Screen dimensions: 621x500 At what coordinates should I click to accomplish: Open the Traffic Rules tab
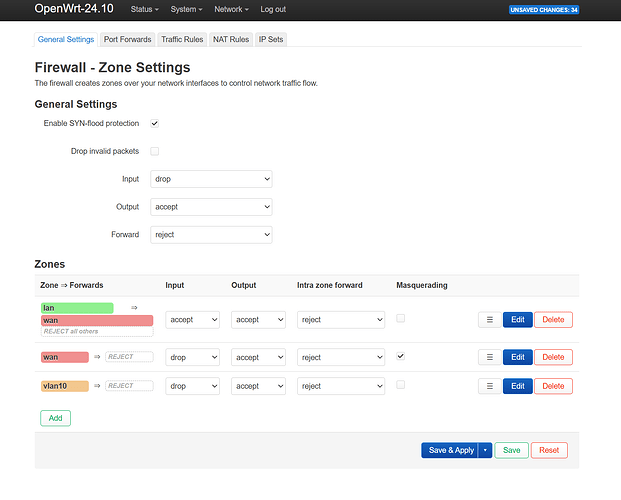click(x=182, y=39)
